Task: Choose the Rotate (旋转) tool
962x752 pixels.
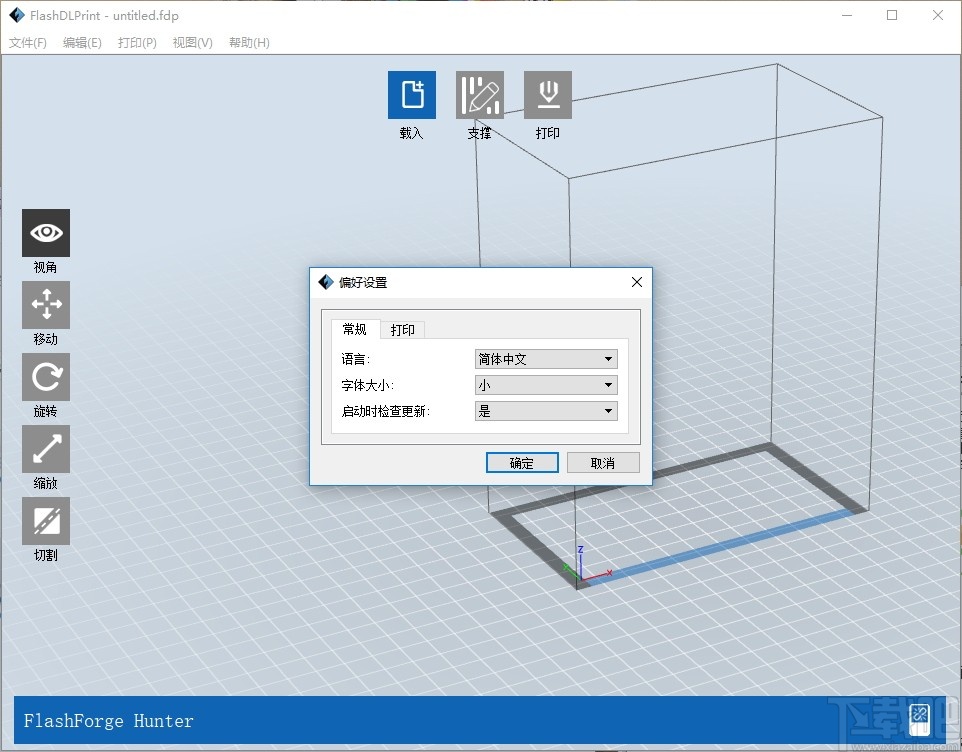Action: pyautogui.click(x=45, y=376)
